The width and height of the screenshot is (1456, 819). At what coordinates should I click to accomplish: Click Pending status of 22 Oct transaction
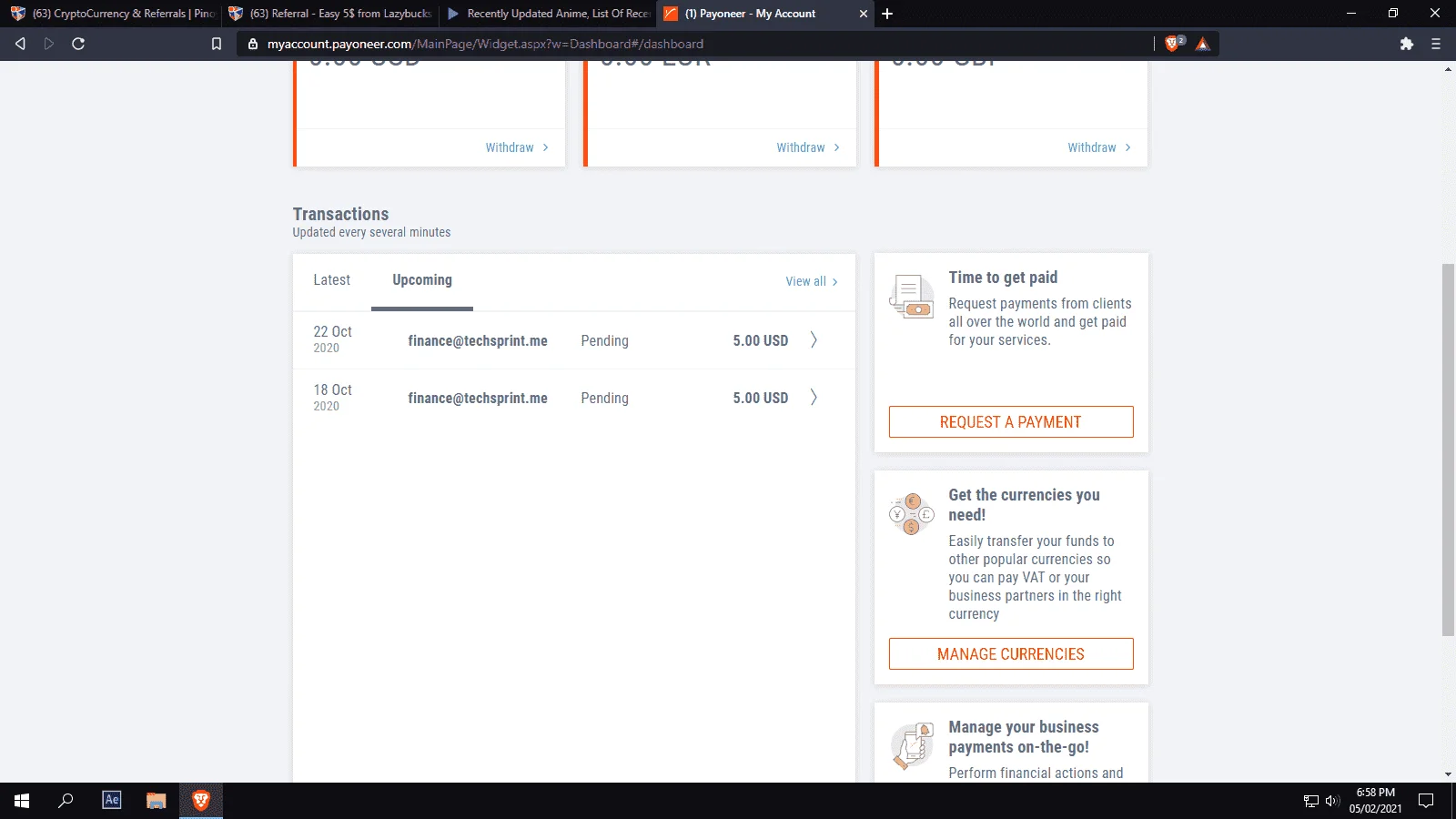pyautogui.click(x=604, y=341)
